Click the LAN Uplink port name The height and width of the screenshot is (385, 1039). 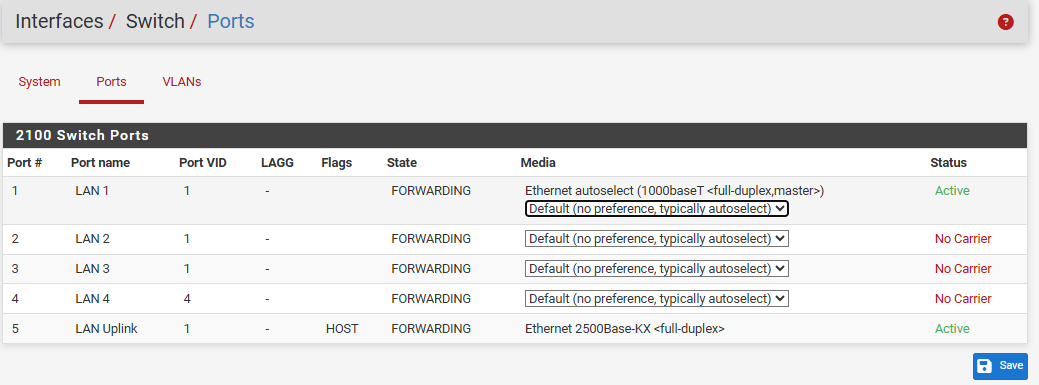[106, 329]
